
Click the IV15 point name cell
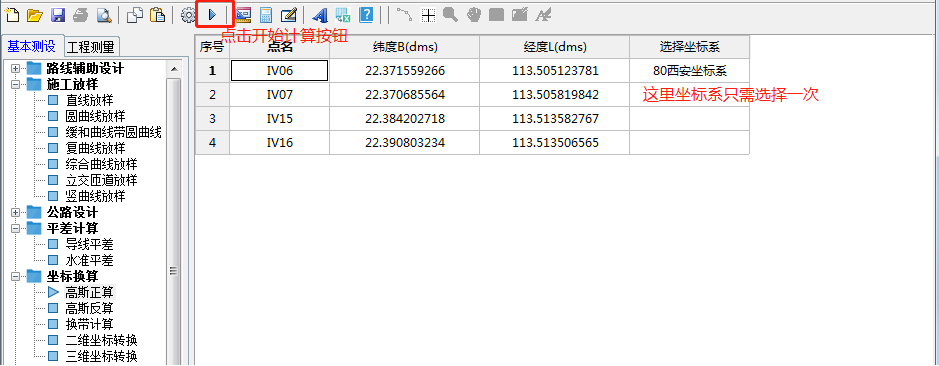pos(280,119)
